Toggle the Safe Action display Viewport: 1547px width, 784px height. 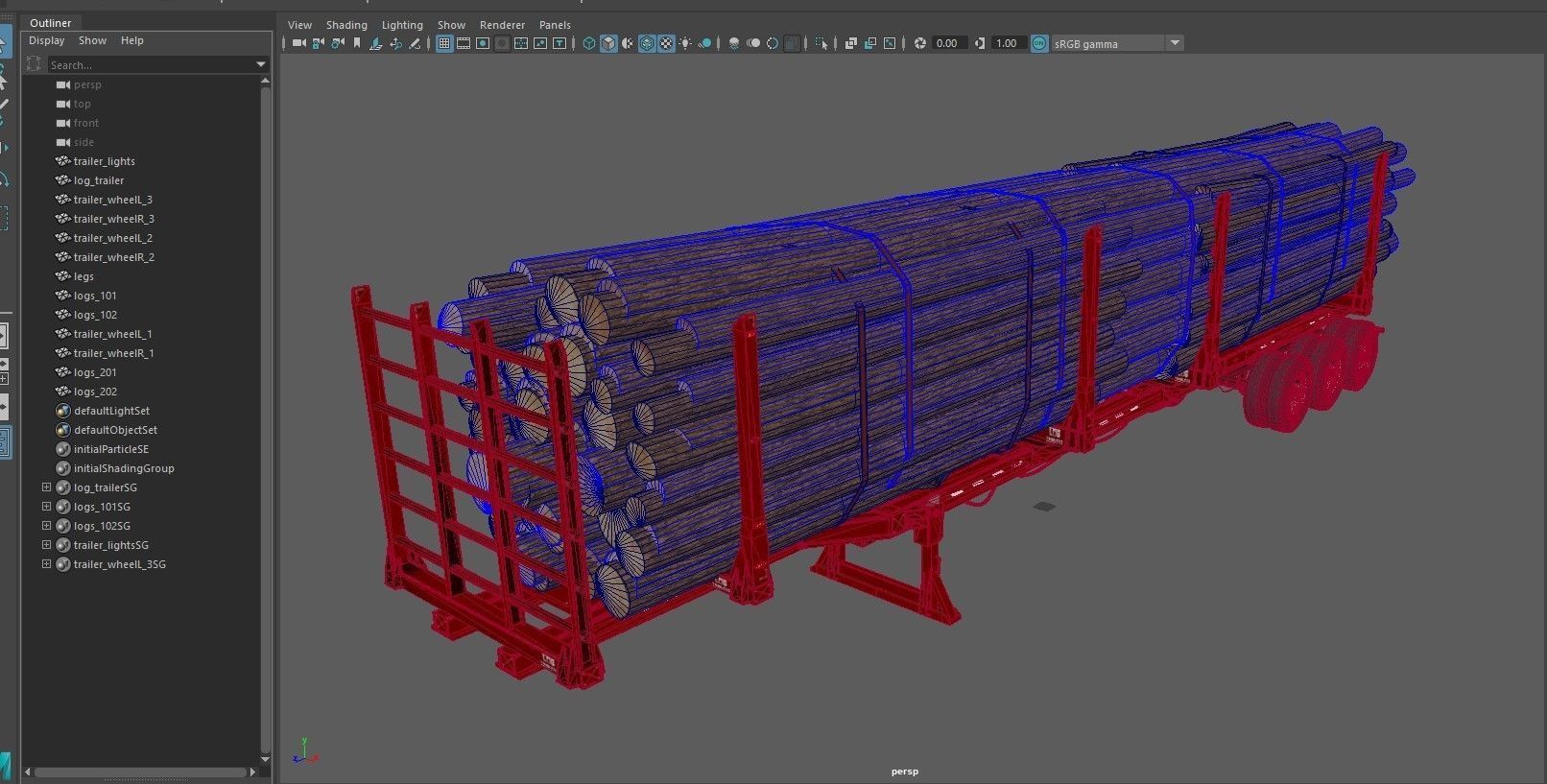pyautogui.click(x=540, y=43)
